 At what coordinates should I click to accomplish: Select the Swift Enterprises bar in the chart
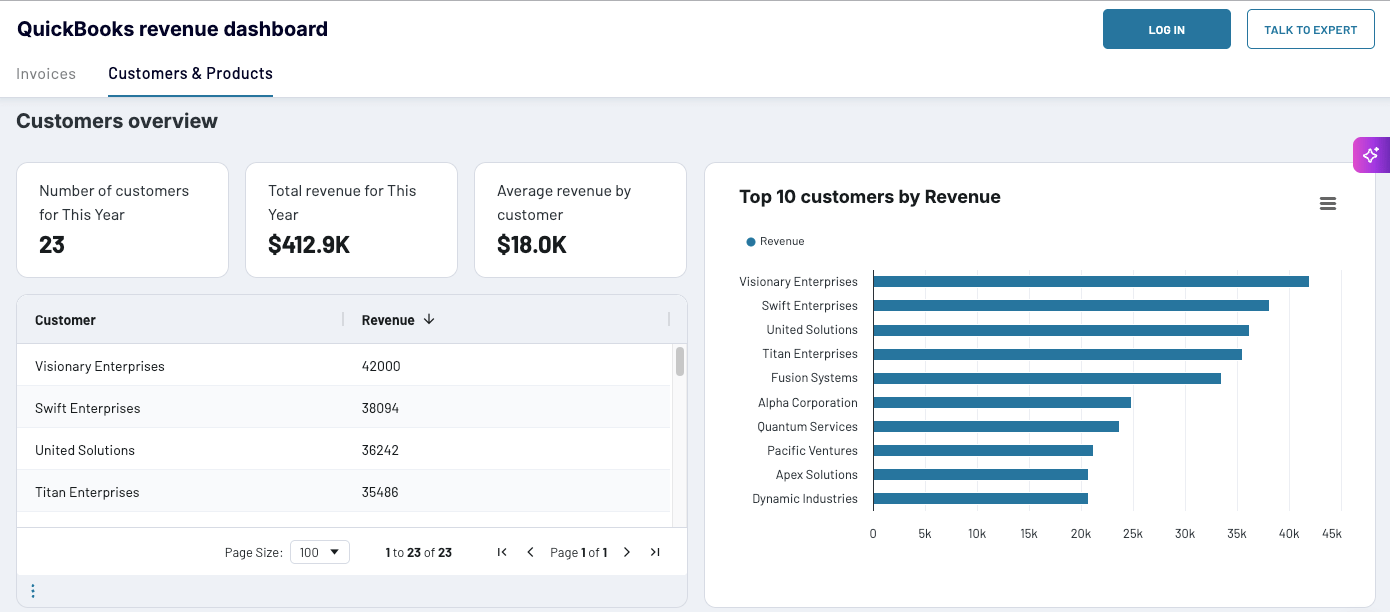tap(1070, 305)
